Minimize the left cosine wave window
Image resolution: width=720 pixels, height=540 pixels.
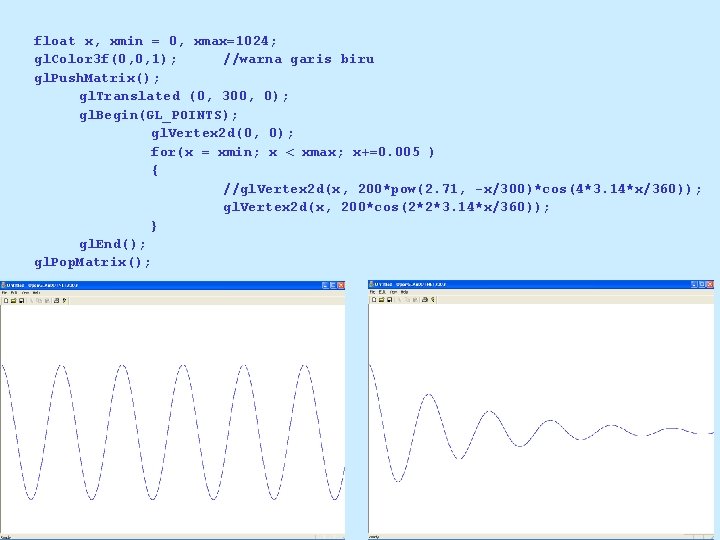pos(325,285)
